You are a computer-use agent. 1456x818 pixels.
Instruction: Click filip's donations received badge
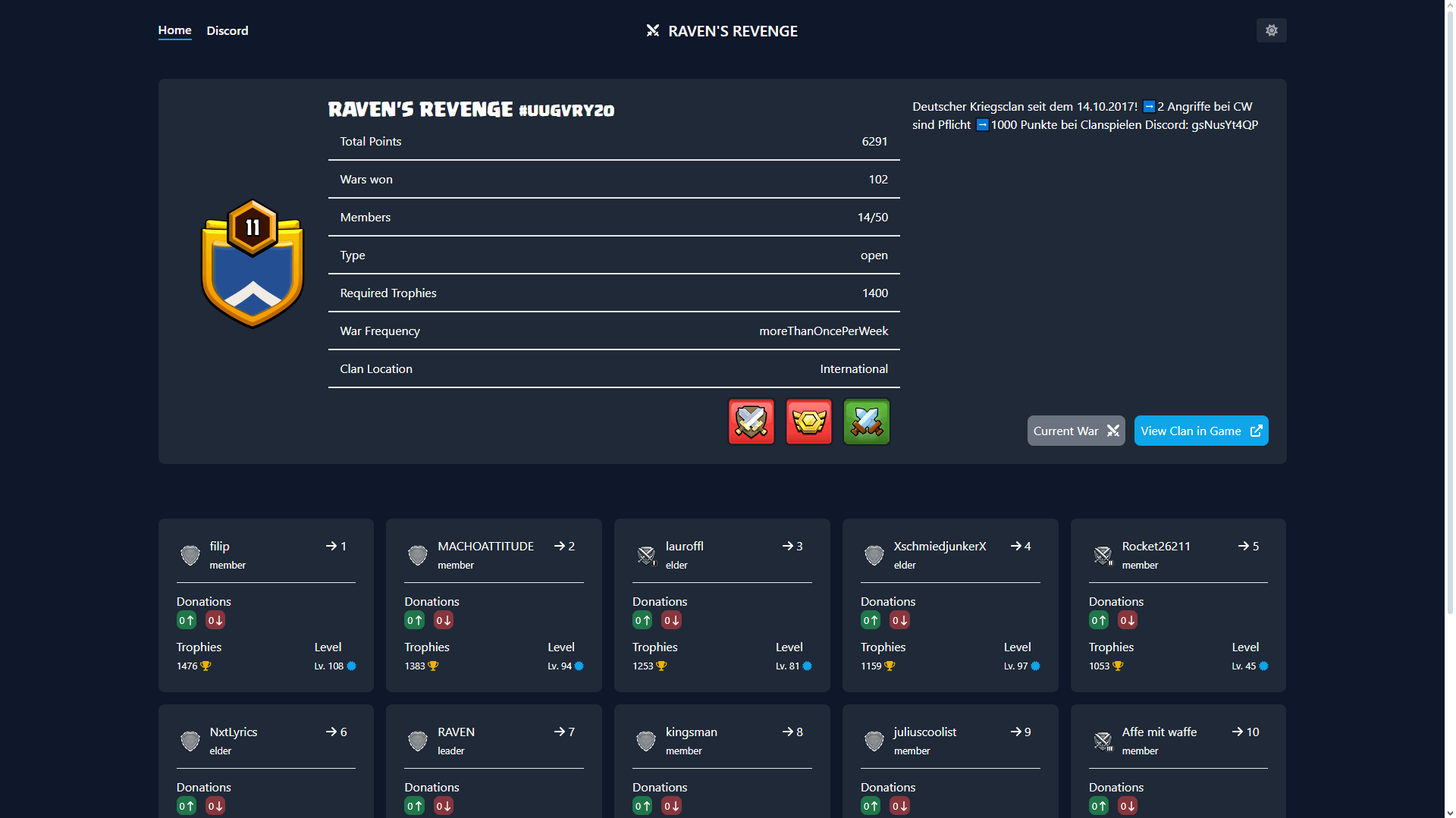215,620
